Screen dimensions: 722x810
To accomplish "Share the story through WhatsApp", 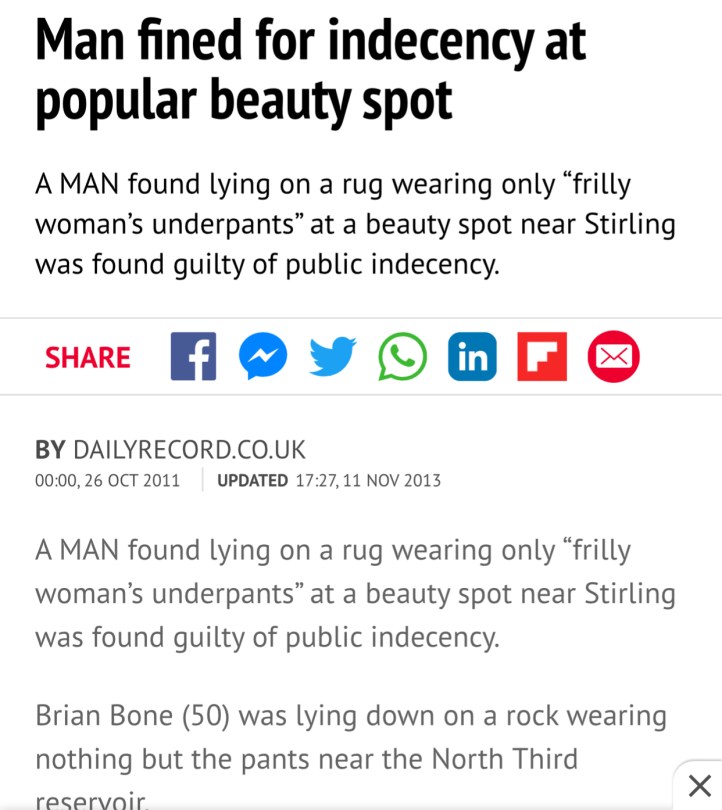I will coord(402,357).
